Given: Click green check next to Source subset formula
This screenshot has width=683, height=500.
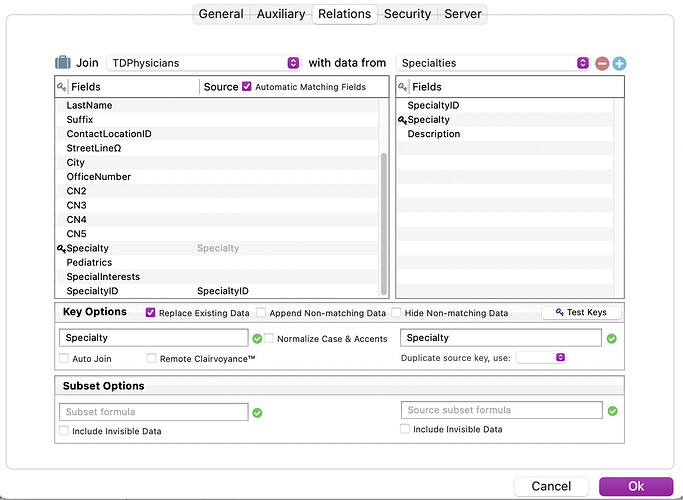Looking at the screenshot, I should point(612,411).
